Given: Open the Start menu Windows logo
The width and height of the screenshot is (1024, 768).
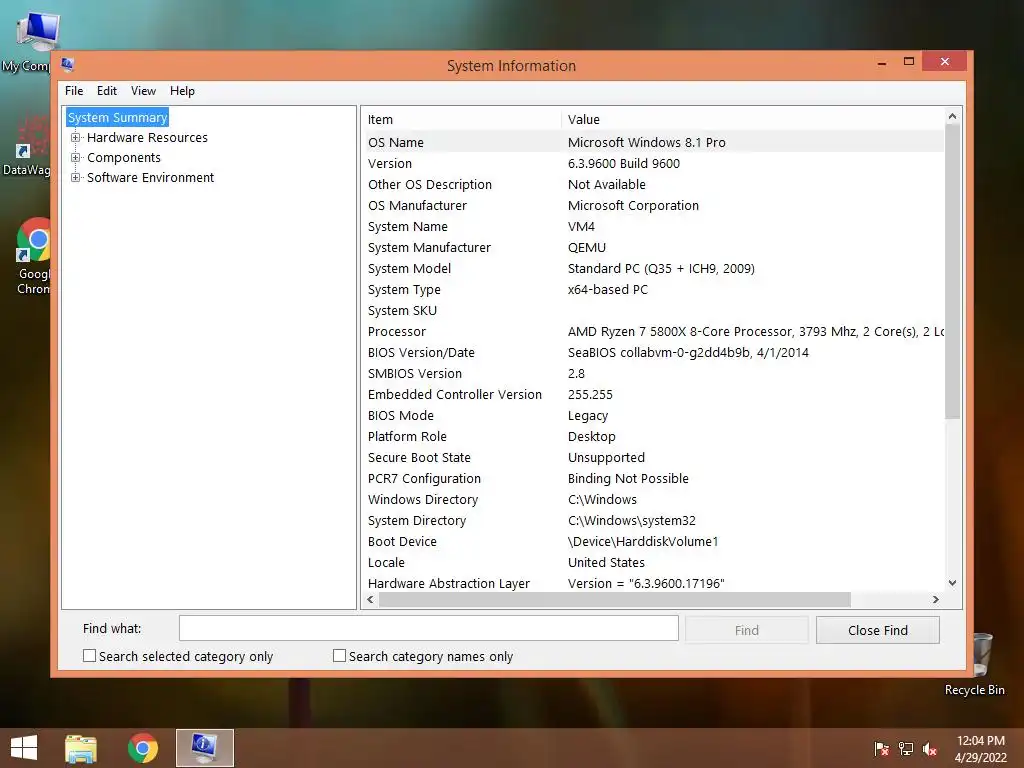Looking at the screenshot, I should [24, 748].
